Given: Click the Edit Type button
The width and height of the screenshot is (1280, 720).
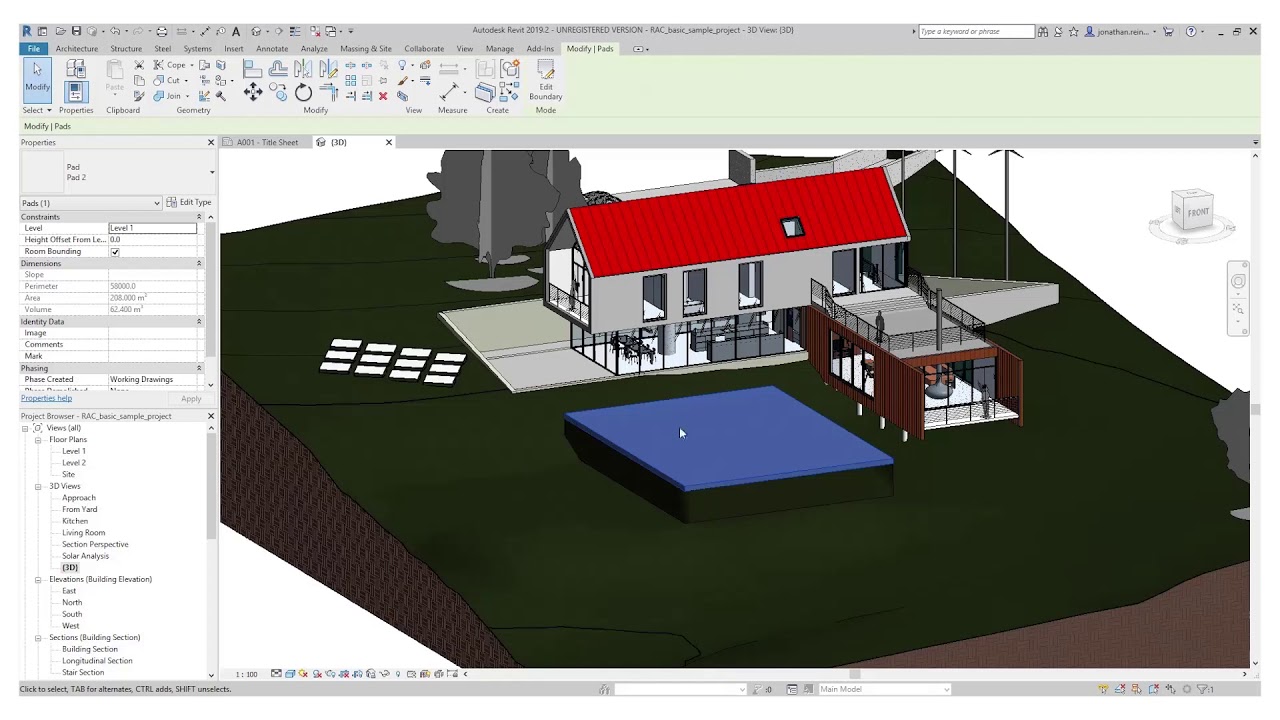Looking at the screenshot, I should [x=189, y=202].
